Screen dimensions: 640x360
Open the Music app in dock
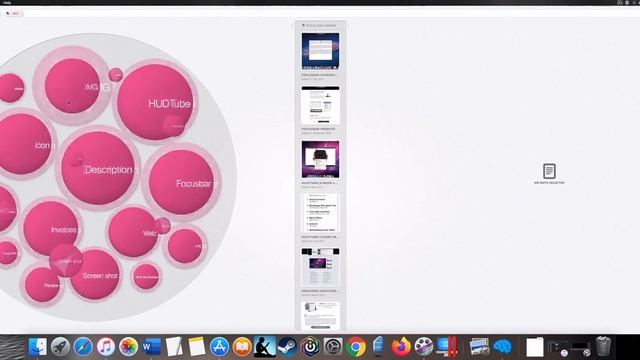click(x=106, y=347)
